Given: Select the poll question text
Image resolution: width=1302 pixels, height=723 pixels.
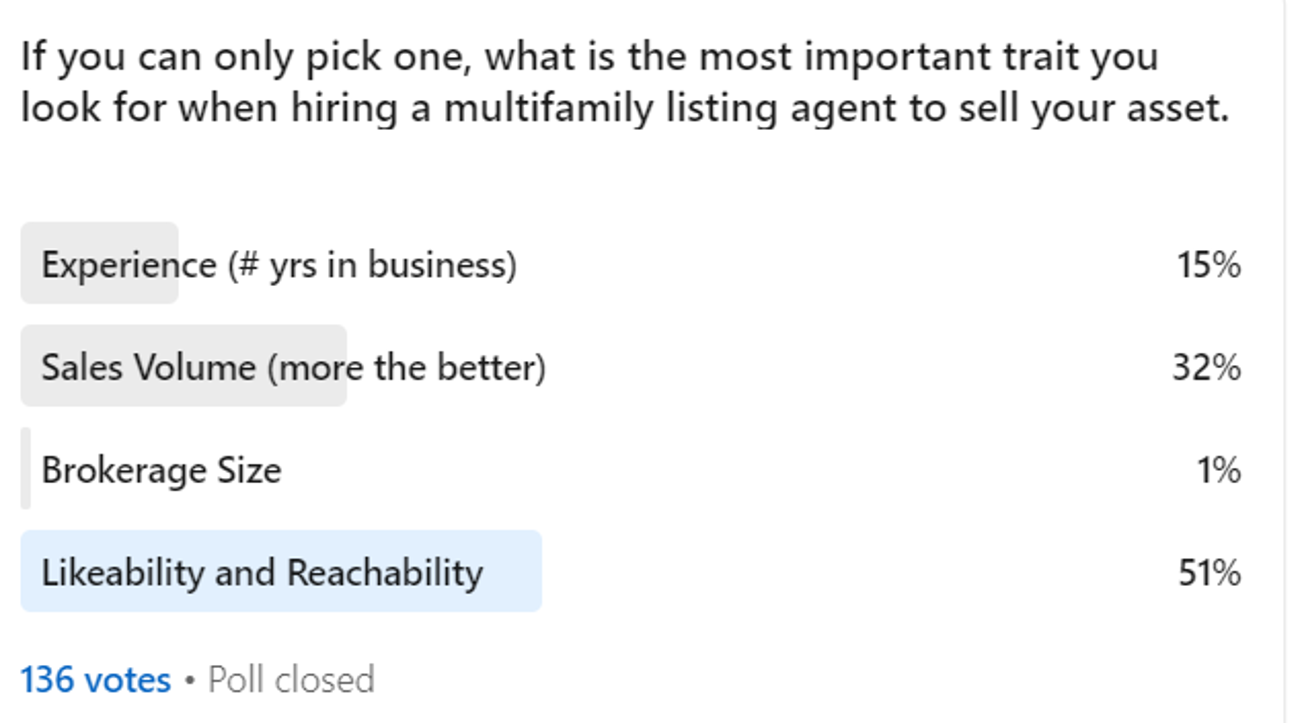Looking at the screenshot, I should (x=624, y=82).
